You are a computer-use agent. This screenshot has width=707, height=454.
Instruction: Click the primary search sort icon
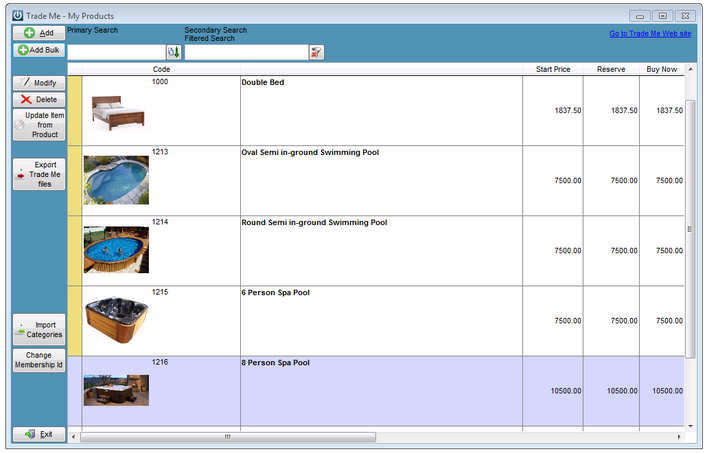[174, 52]
